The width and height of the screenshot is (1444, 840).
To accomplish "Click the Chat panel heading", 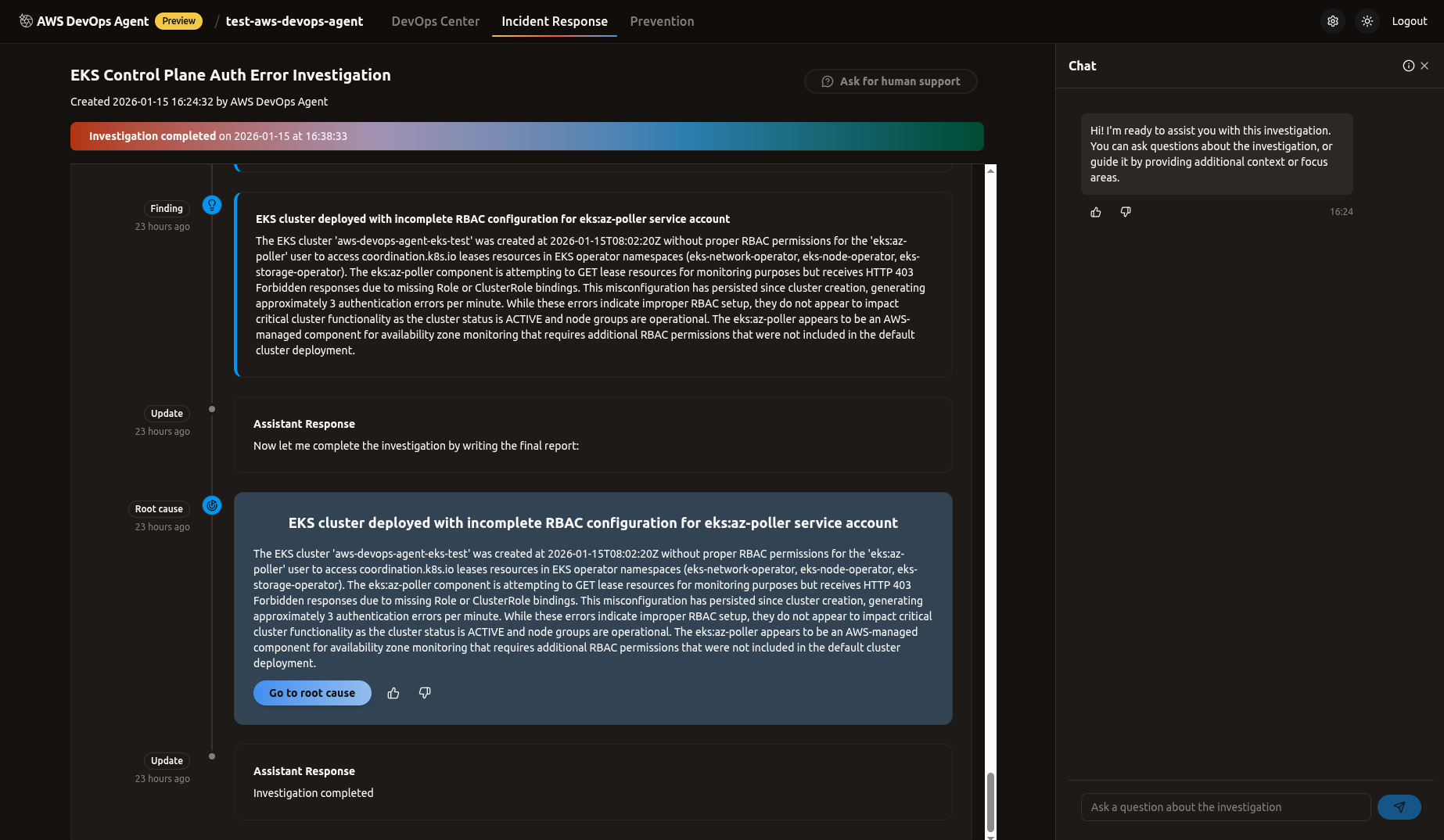I will (1083, 66).
